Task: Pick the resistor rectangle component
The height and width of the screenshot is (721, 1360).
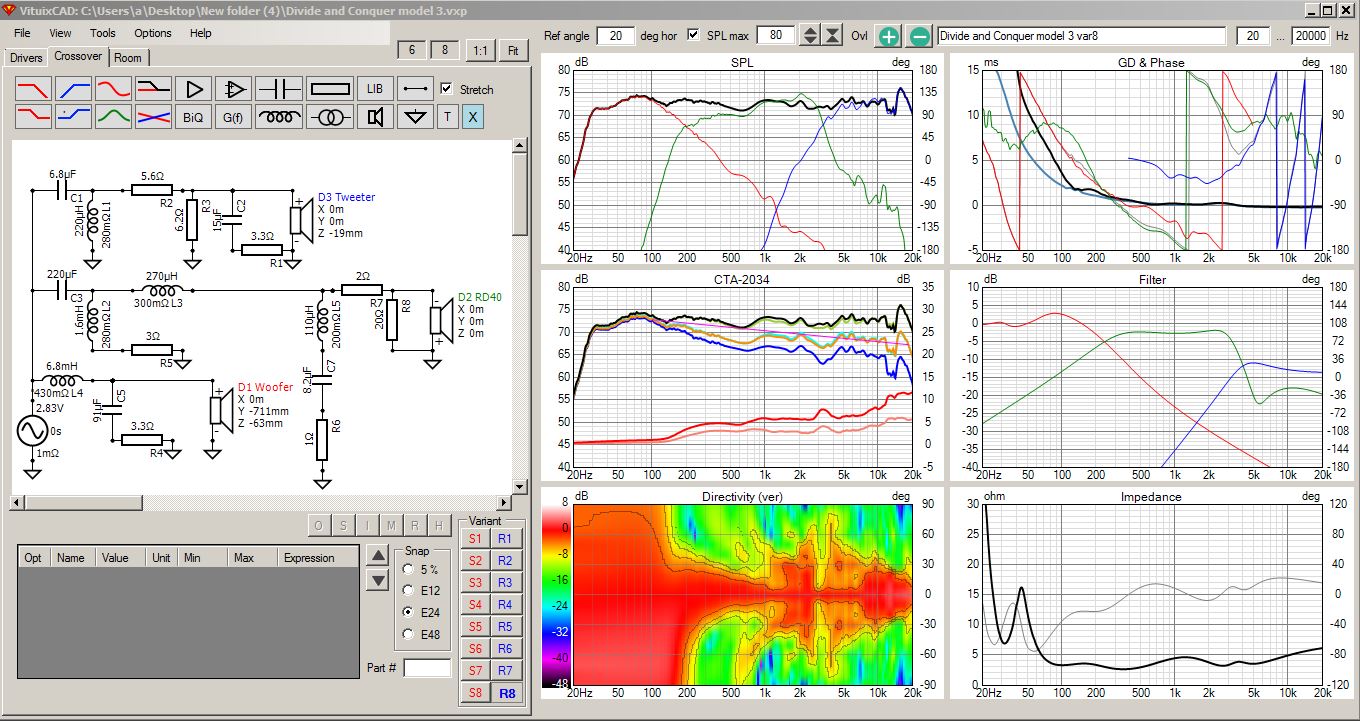Action: point(328,88)
